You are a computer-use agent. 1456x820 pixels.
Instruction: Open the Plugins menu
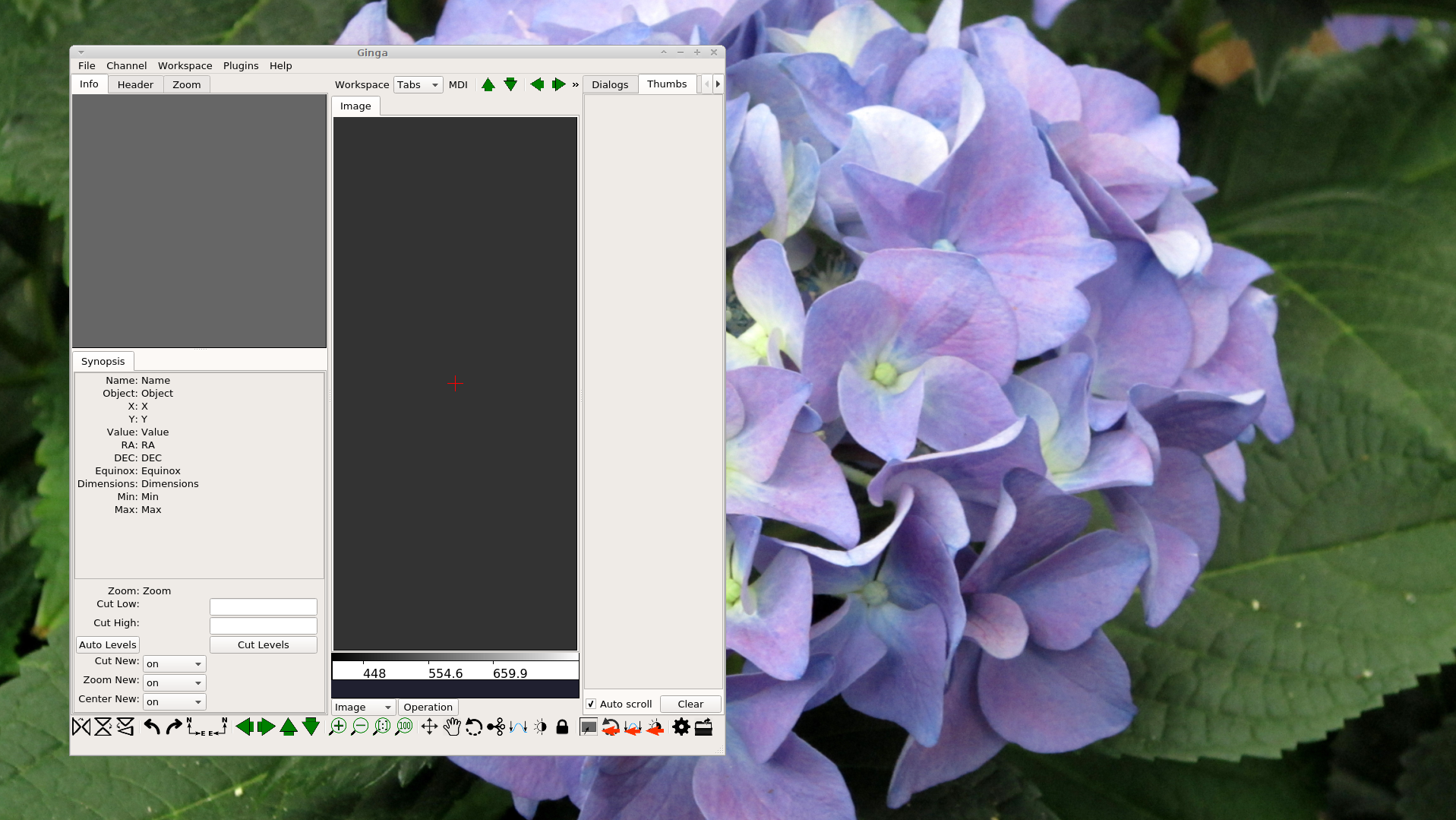pos(240,65)
